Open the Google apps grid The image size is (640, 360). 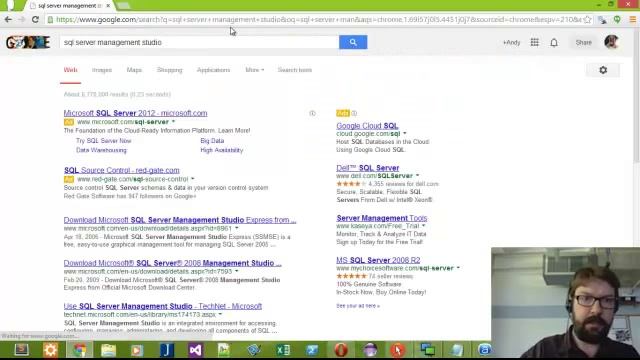click(534, 42)
